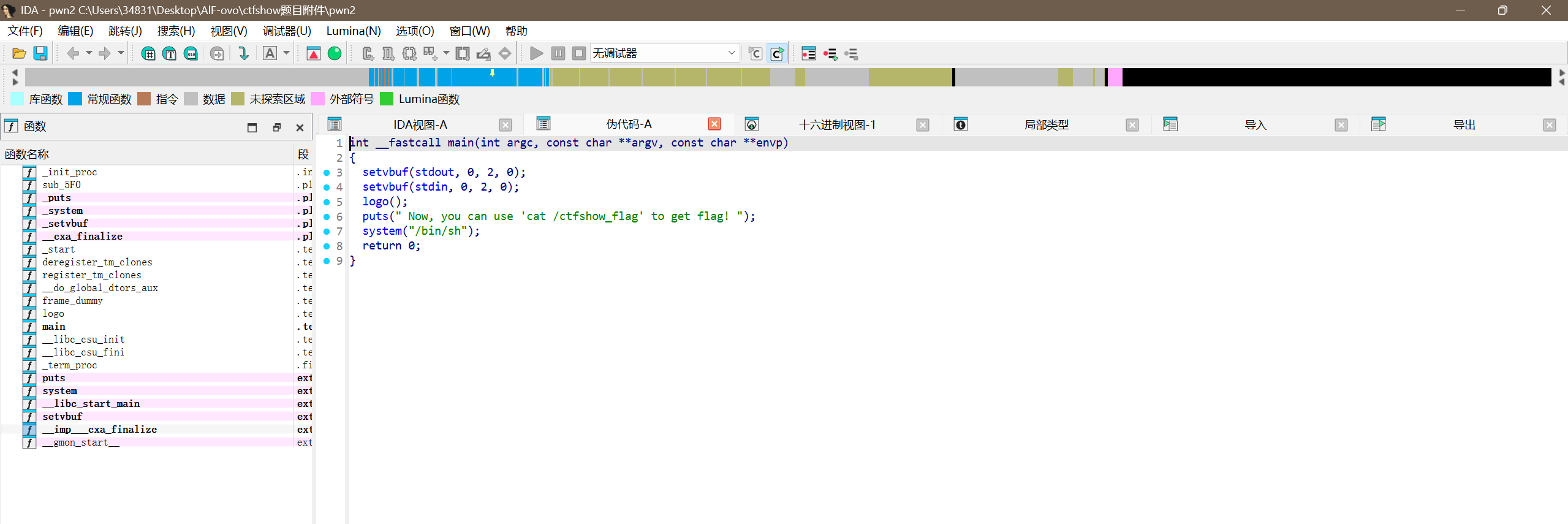Save the database with the floppy disk icon
Image resolution: width=1568 pixels, height=524 pixels.
click(x=40, y=54)
